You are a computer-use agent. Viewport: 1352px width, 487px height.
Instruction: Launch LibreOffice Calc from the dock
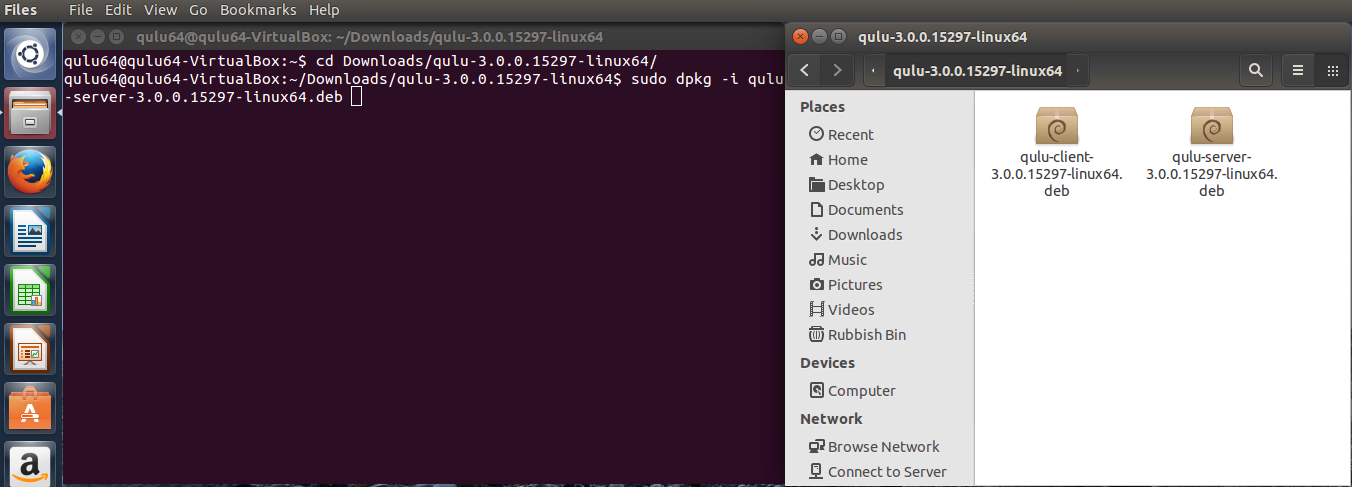(31, 290)
